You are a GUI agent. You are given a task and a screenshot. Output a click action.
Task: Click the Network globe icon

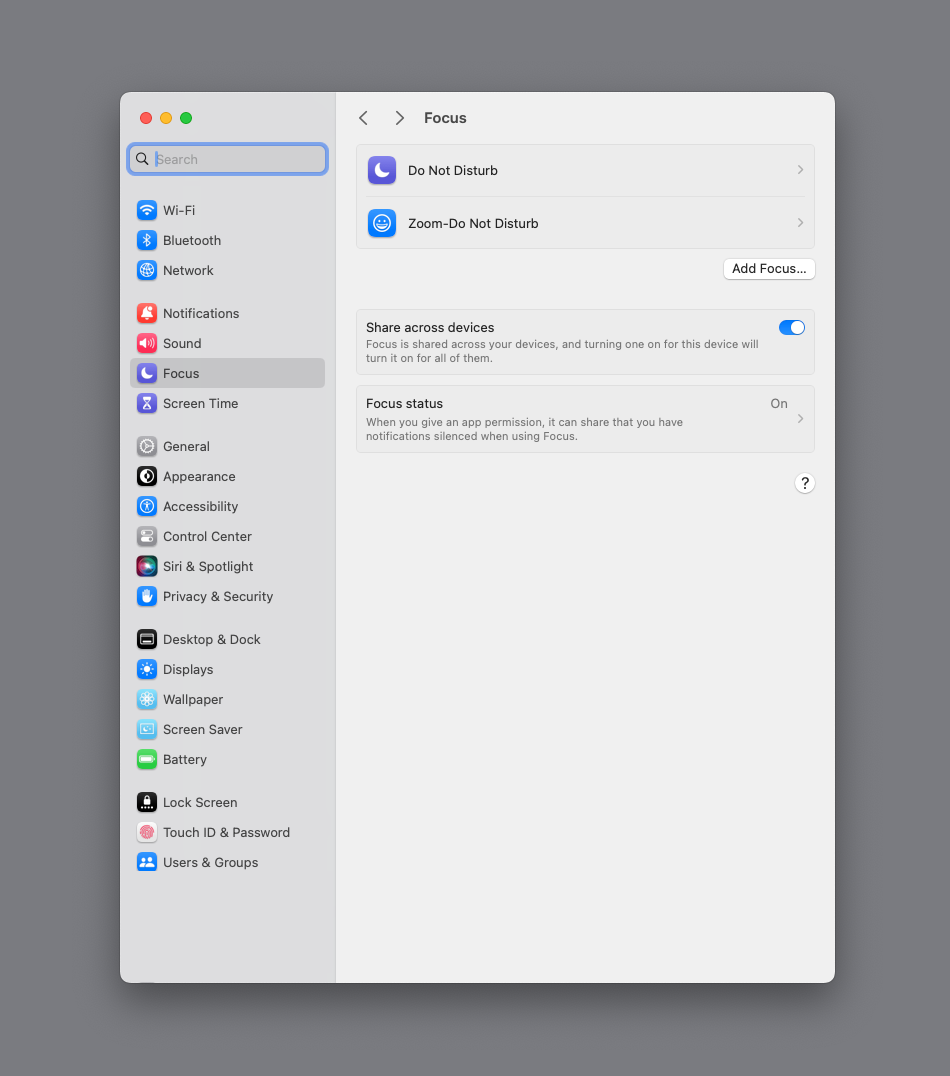(x=147, y=270)
